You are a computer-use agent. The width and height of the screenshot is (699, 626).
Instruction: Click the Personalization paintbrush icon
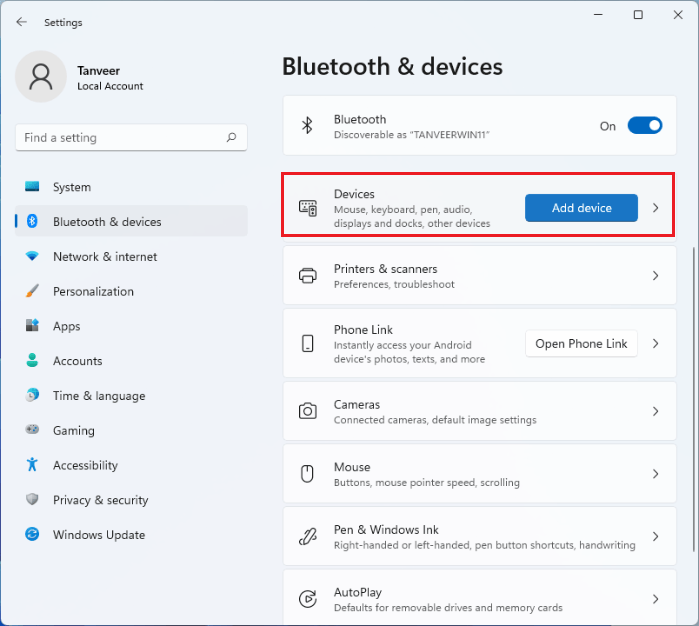32,291
